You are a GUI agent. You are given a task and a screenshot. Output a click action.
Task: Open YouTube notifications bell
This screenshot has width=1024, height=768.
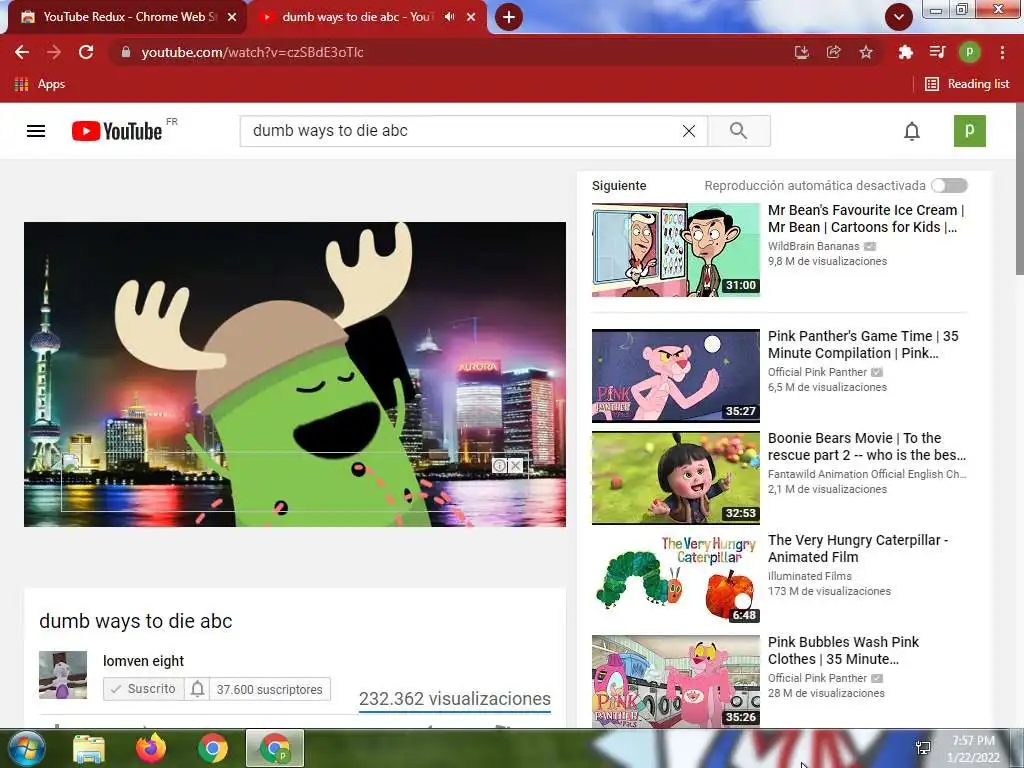point(912,131)
